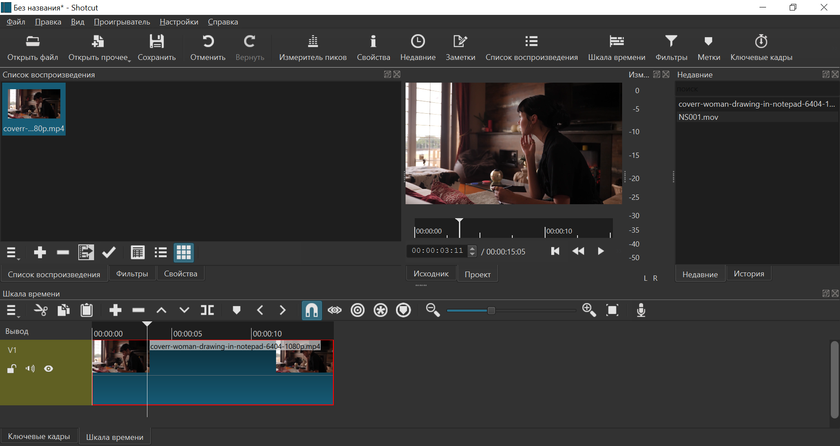
Task: Undo last action with Отменить
Action: click(x=208, y=48)
